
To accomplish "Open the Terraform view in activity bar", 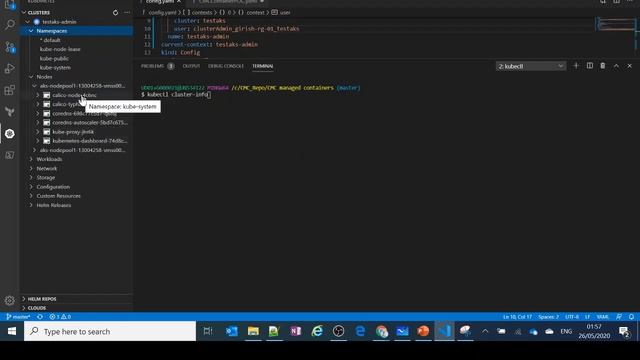I will 10,111.
